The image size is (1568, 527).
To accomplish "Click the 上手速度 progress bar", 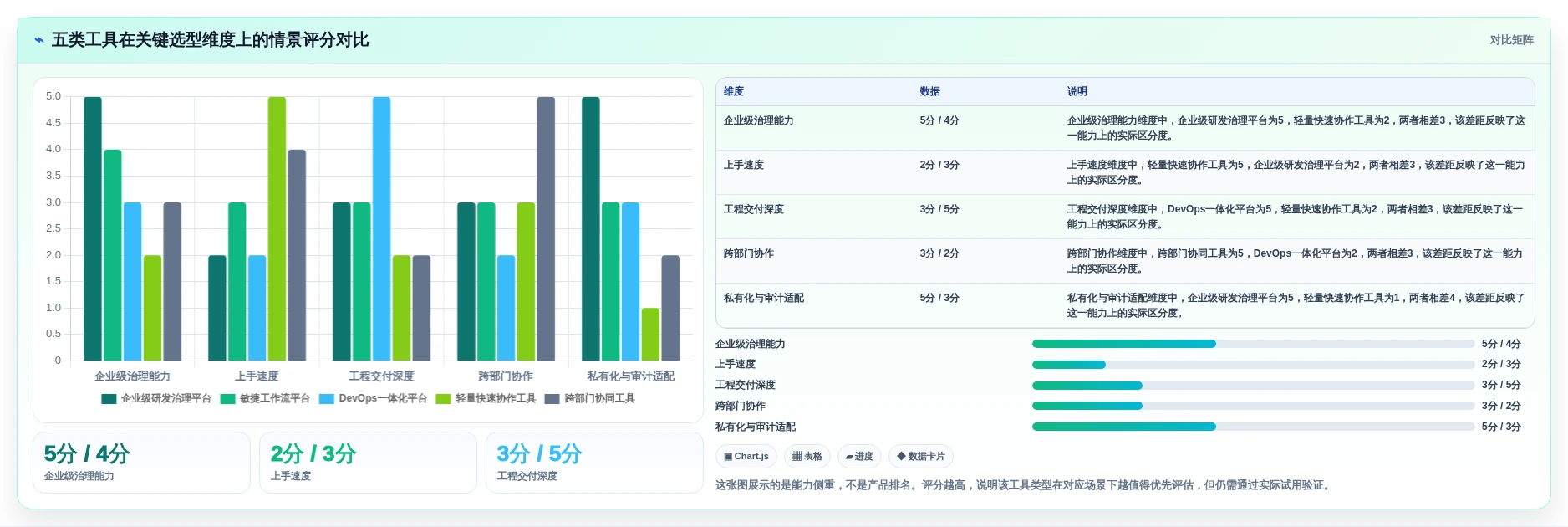I will coord(1253,365).
